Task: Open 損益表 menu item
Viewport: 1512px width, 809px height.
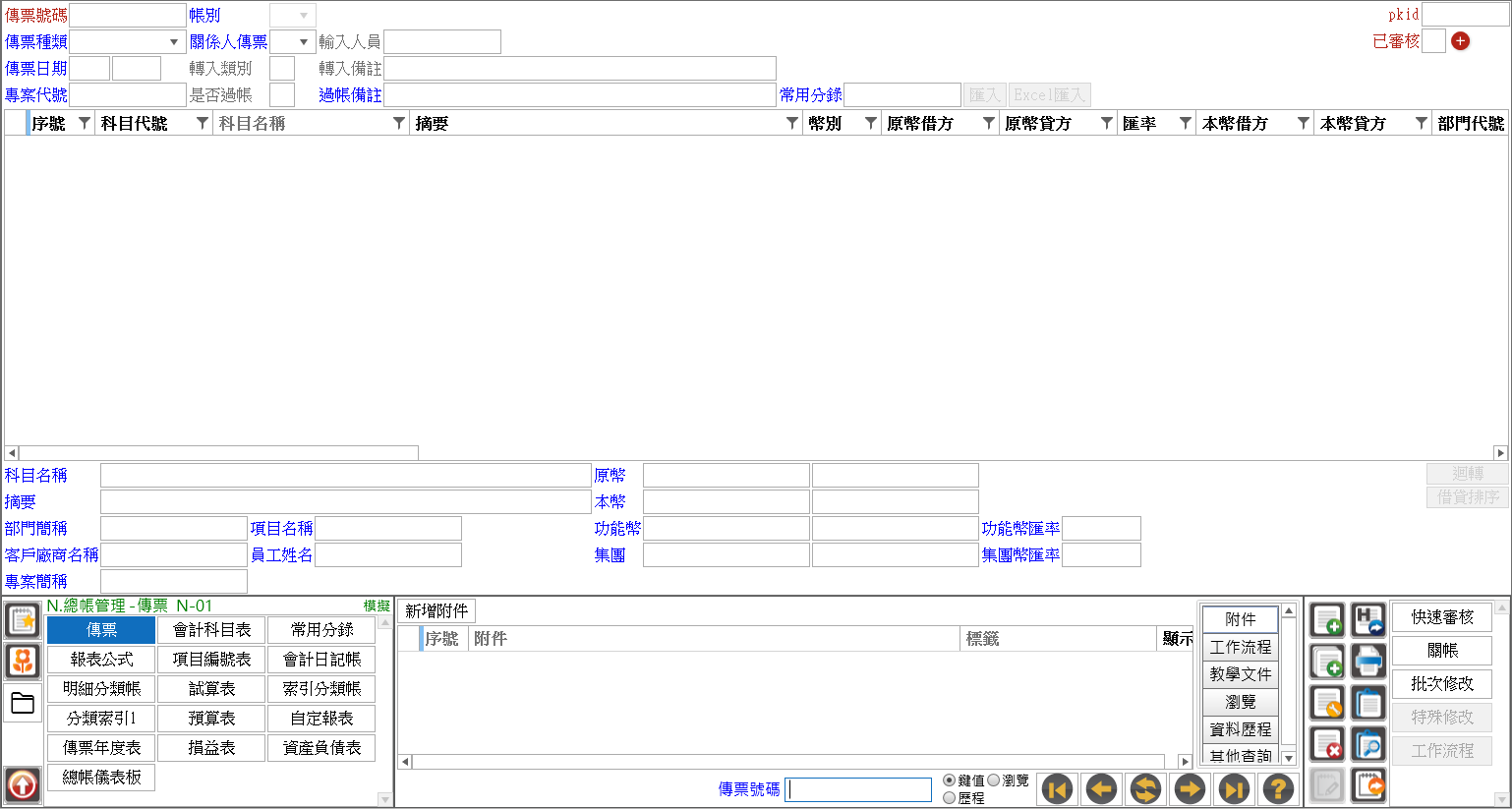Action: point(211,748)
